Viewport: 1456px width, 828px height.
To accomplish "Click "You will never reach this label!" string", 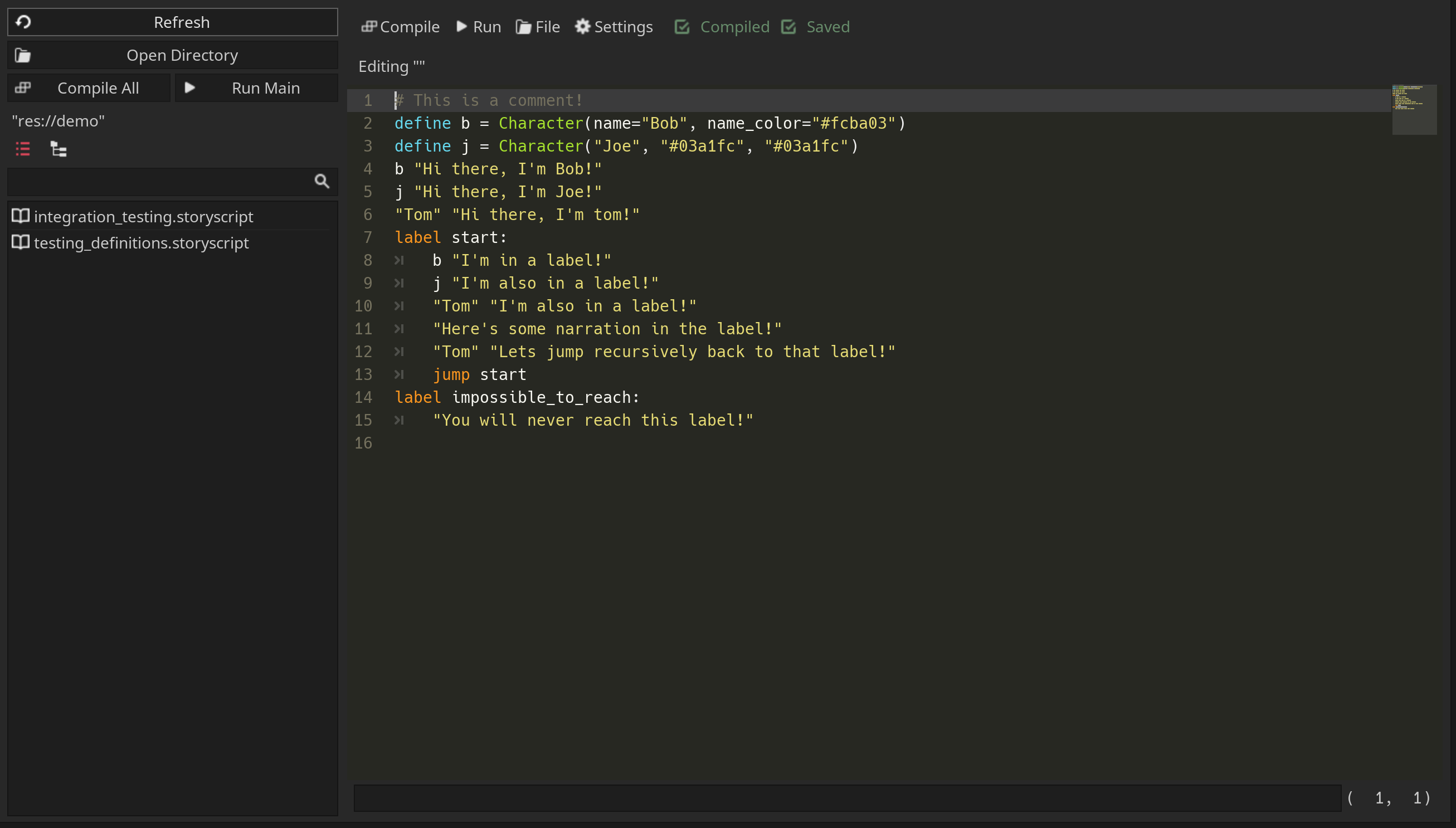I will (x=593, y=420).
